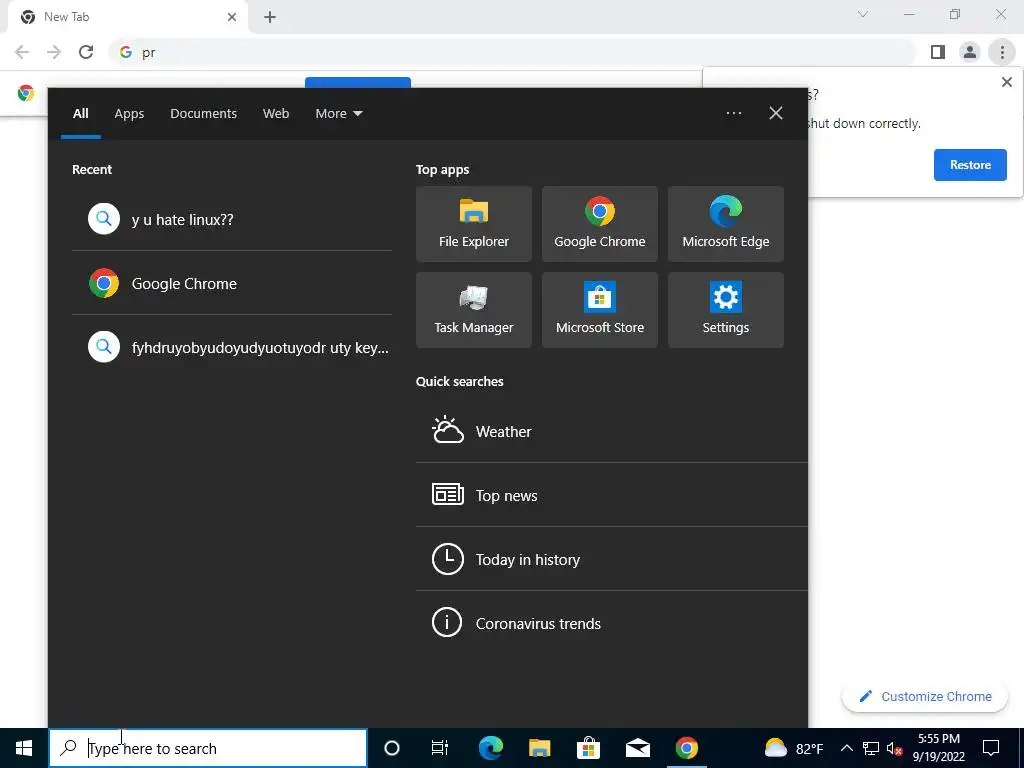Image resolution: width=1024 pixels, height=768 pixels.
Task: Click Restore in the Chrome popup
Action: click(x=970, y=165)
